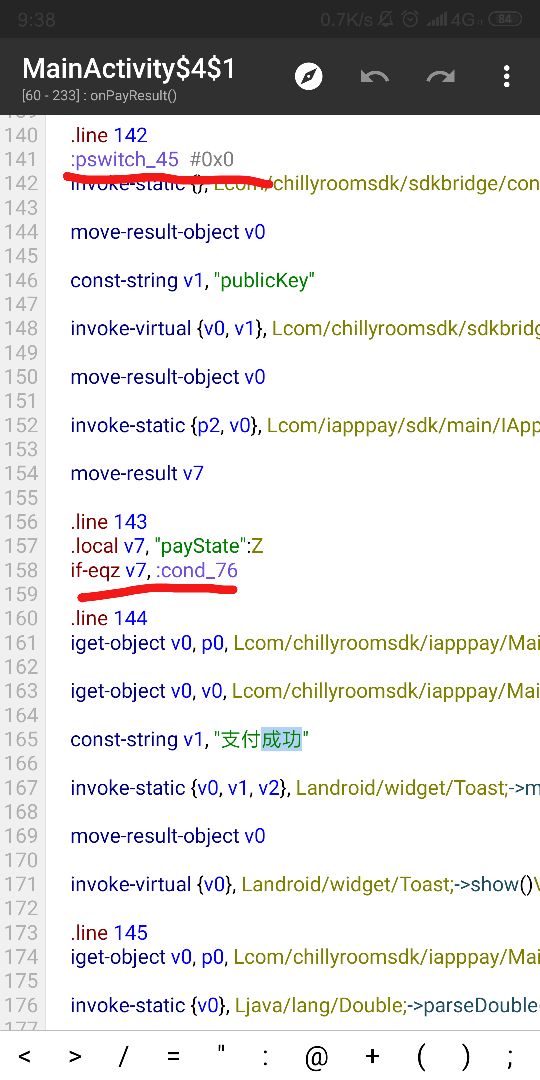
Task: Tap move-result-object v0 on line 144
Action: [x=167, y=232]
